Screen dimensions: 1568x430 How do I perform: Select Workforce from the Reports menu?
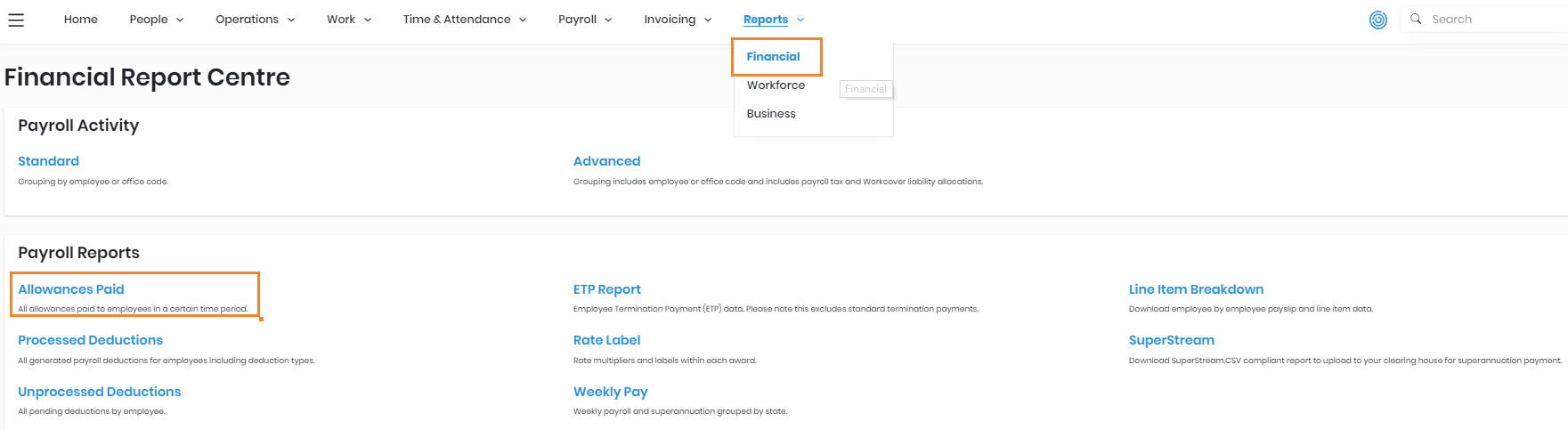[x=776, y=85]
